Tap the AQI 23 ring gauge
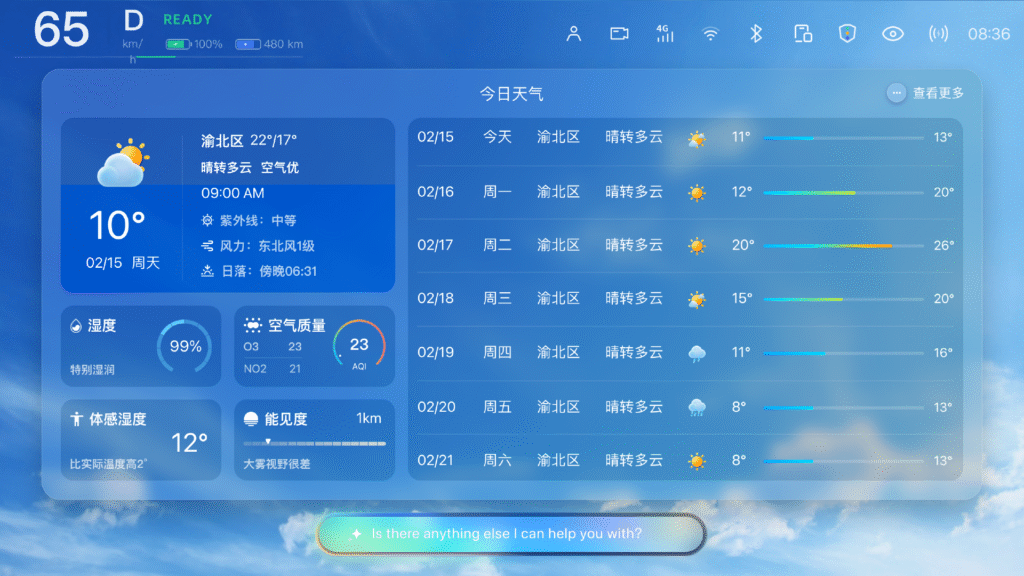The width and height of the screenshot is (1024, 576). point(359,346)
